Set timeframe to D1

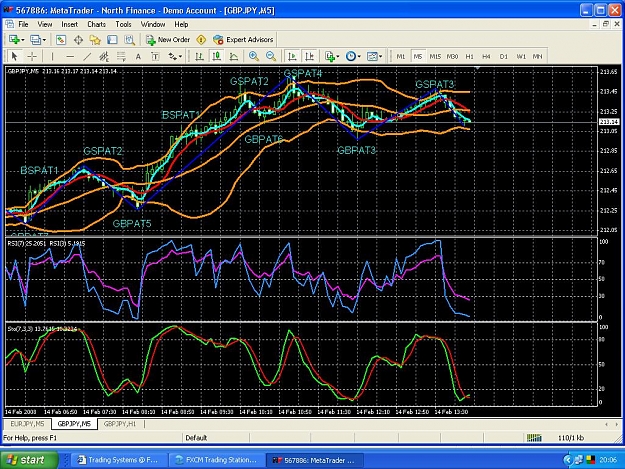tap(503, 57)
